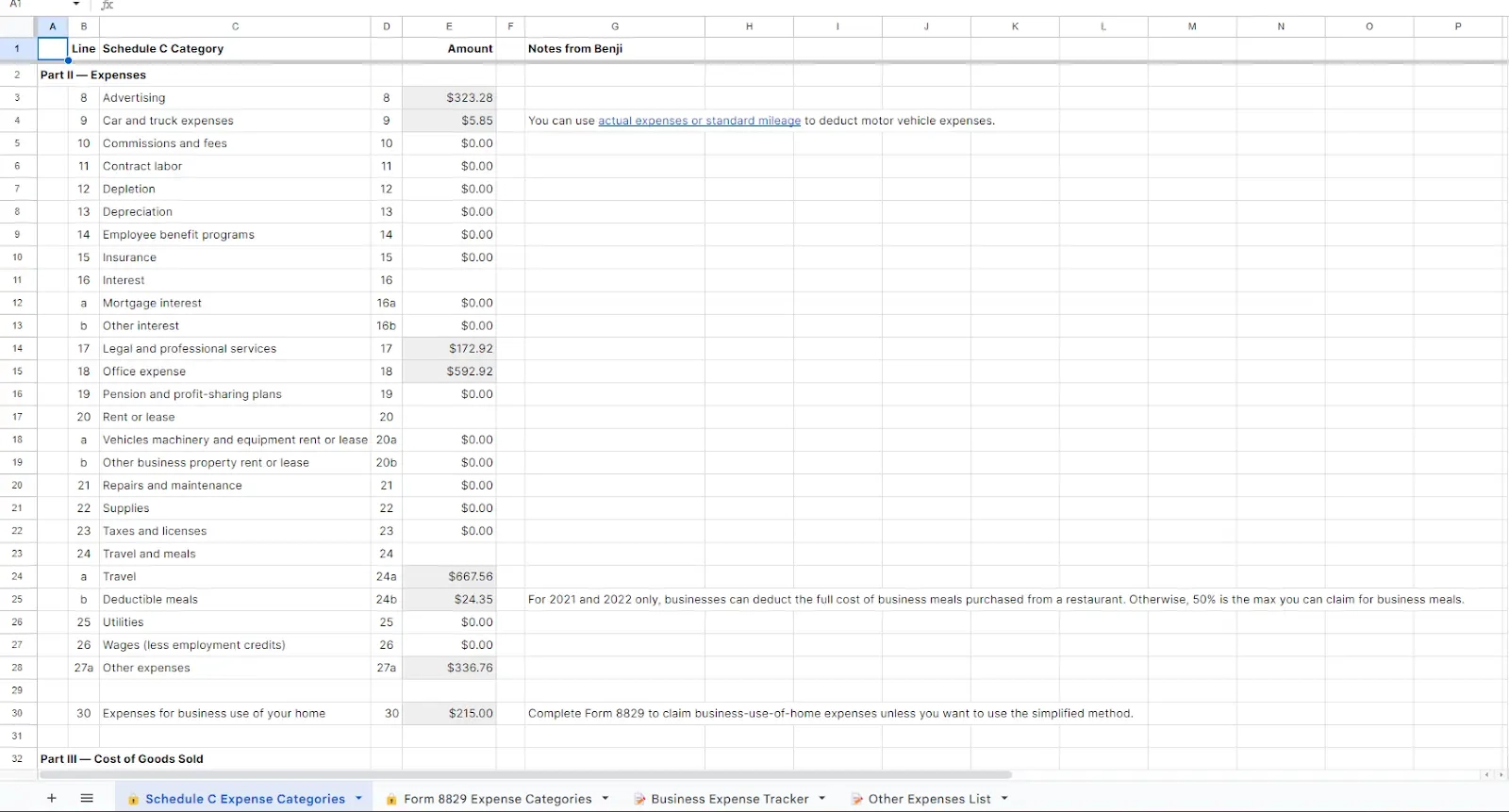Select the 'Amount' header cell
The width and height of the screenshot is (1509, 812).
[x=449, y=49]
